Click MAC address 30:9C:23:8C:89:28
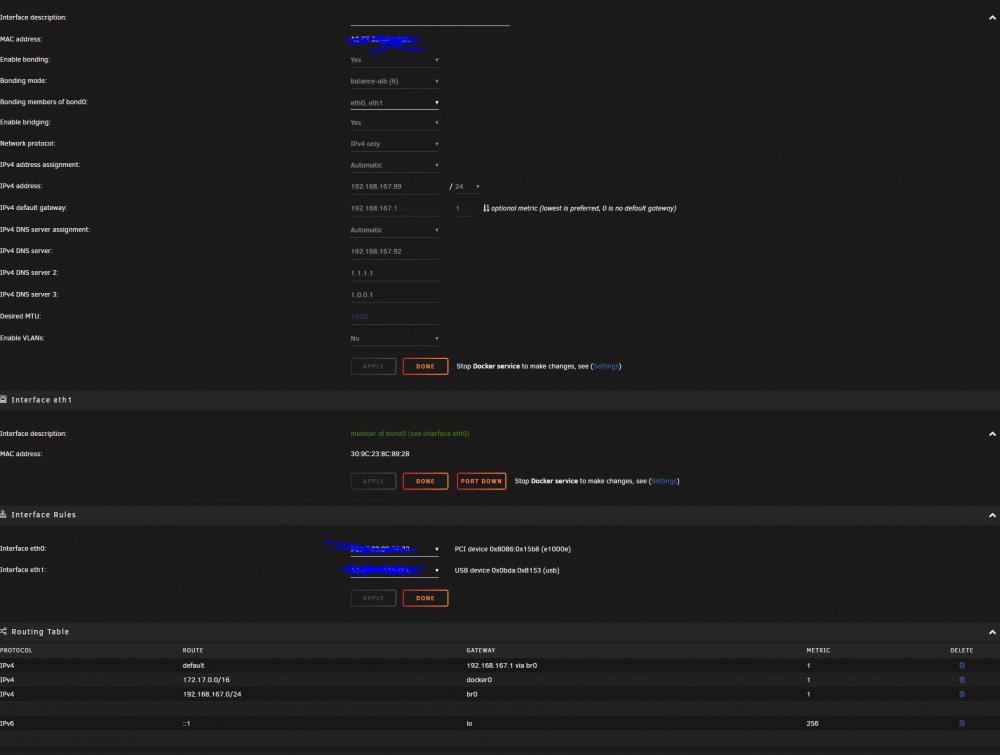Viewport: 1000px width, 755px height. point(379,454)
